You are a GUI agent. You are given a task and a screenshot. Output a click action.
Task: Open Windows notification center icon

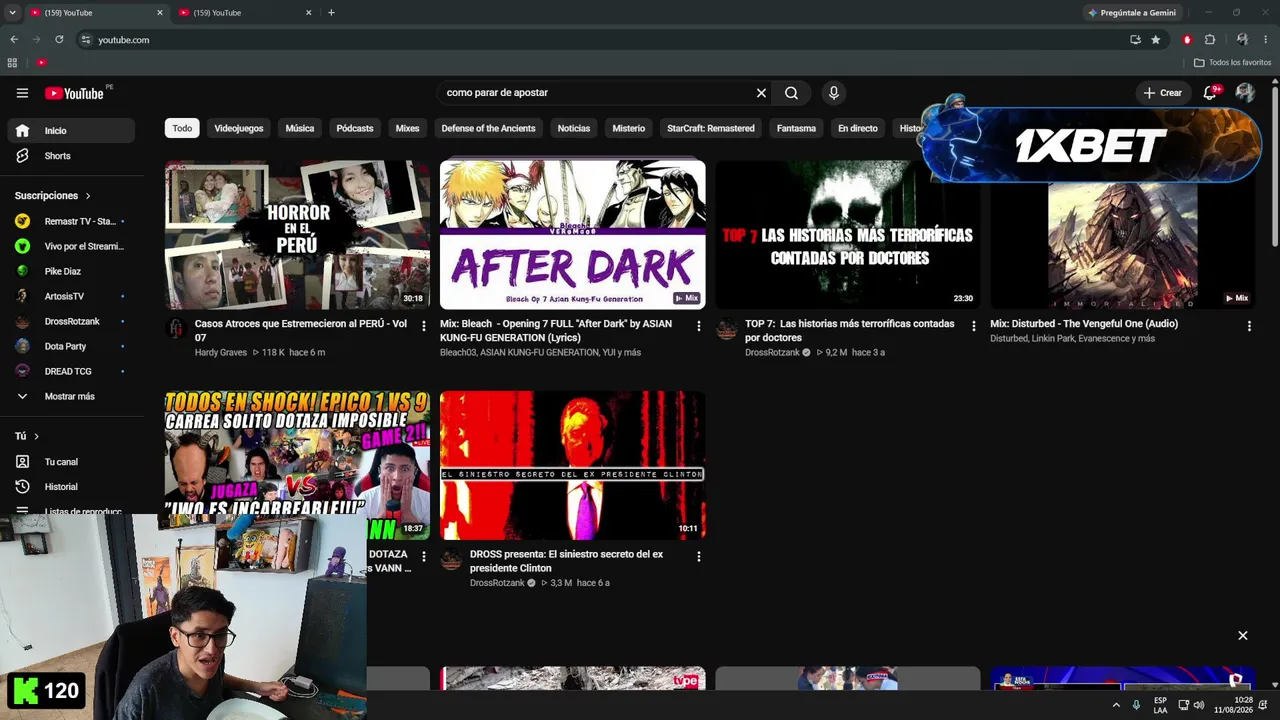click(x=1264, y=705)
